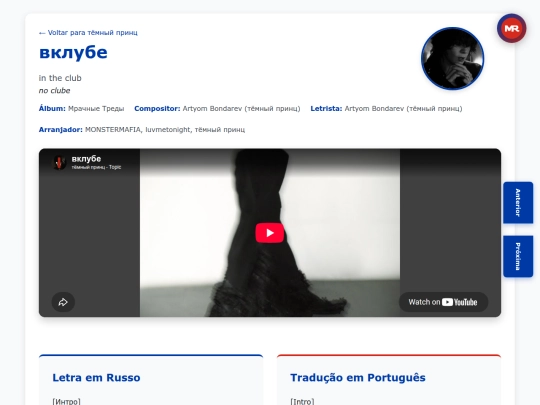The width and height of the screenshot is (540, 405).
Task: Click the Compositor Artyom Bondarev text
Action: click(241, 108)
